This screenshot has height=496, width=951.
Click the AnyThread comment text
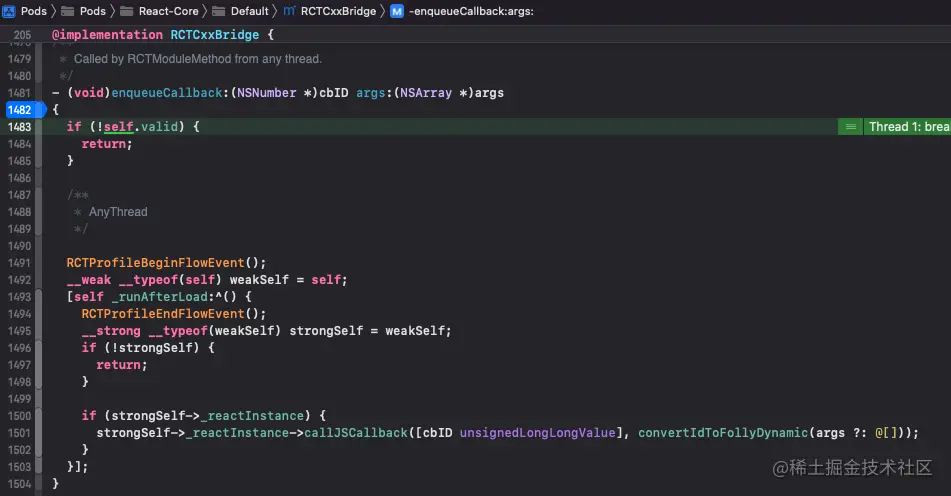(x=118, y=212)
